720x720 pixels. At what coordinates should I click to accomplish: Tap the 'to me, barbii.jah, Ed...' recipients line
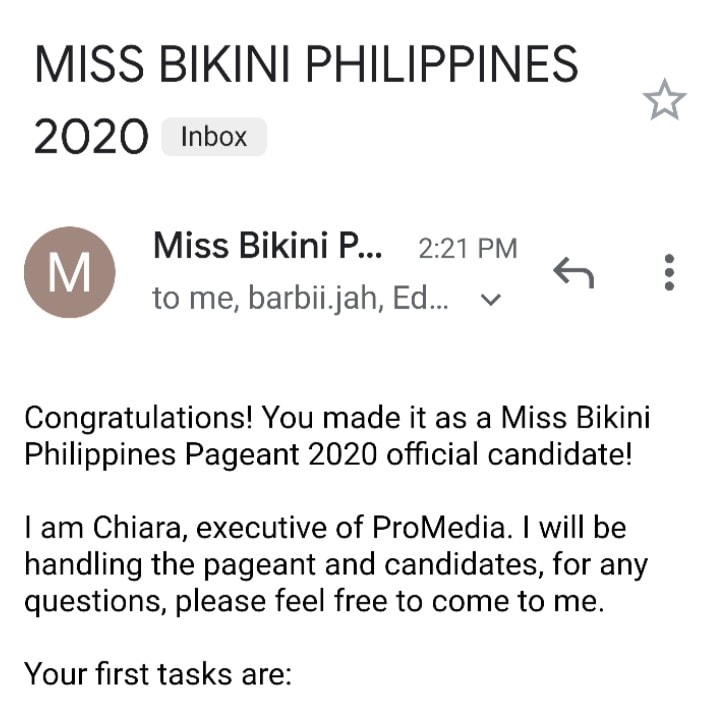[300, 298]
